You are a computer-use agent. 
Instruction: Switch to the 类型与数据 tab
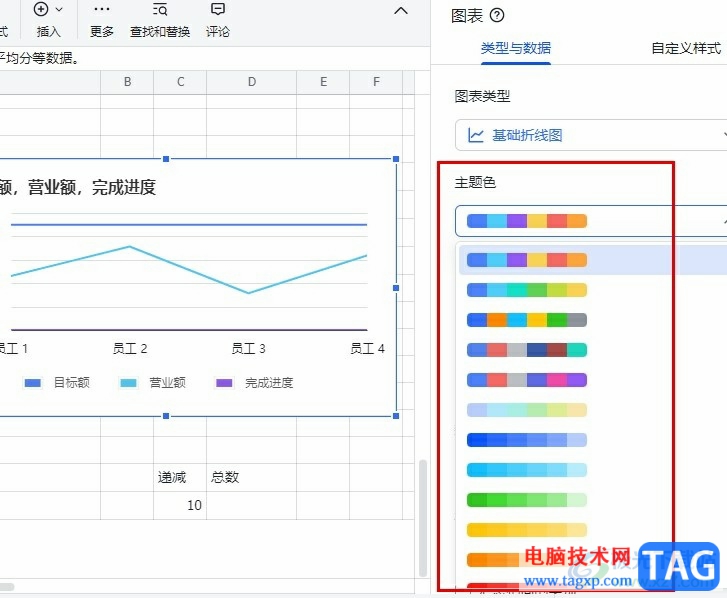click(515, 48)
